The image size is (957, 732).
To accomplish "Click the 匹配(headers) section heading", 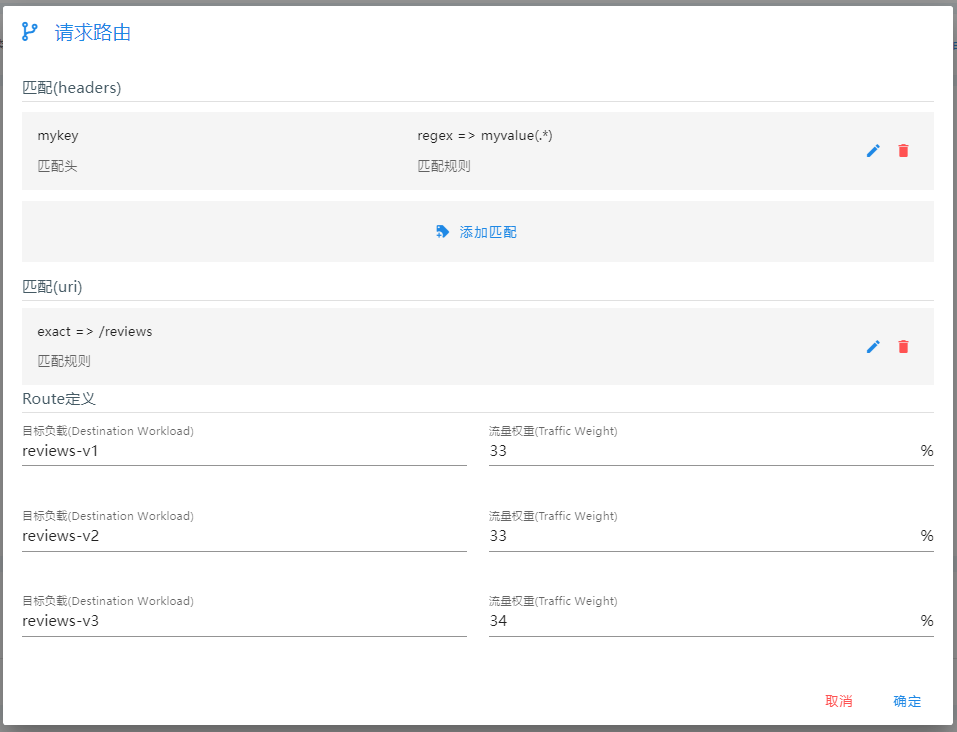I will pyautogui.click(x=72, y=88).
